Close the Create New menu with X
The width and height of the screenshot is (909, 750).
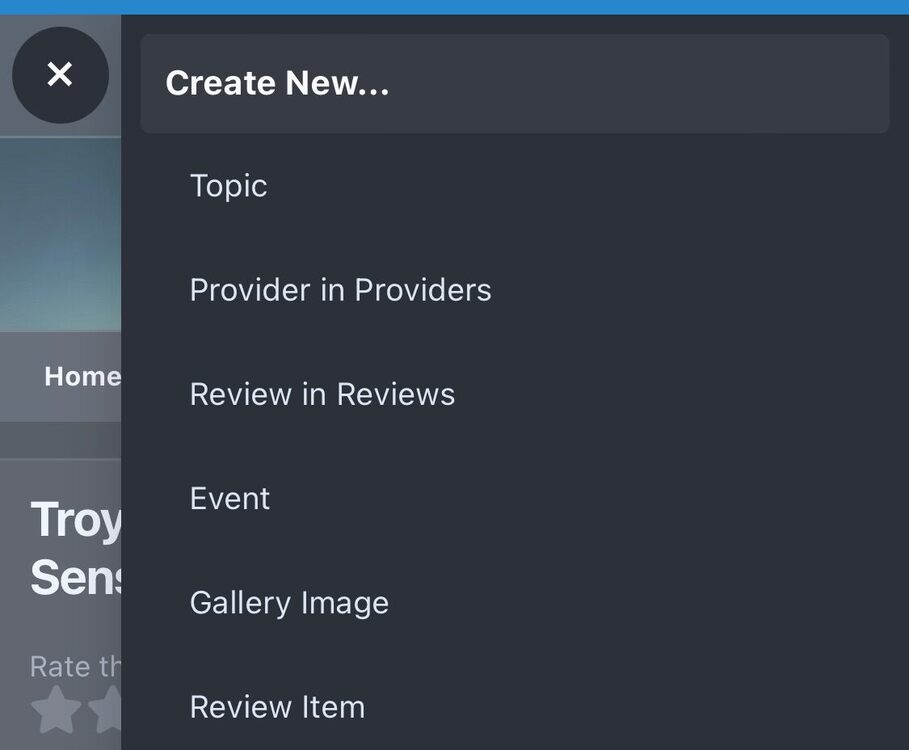tap(60, 75)
